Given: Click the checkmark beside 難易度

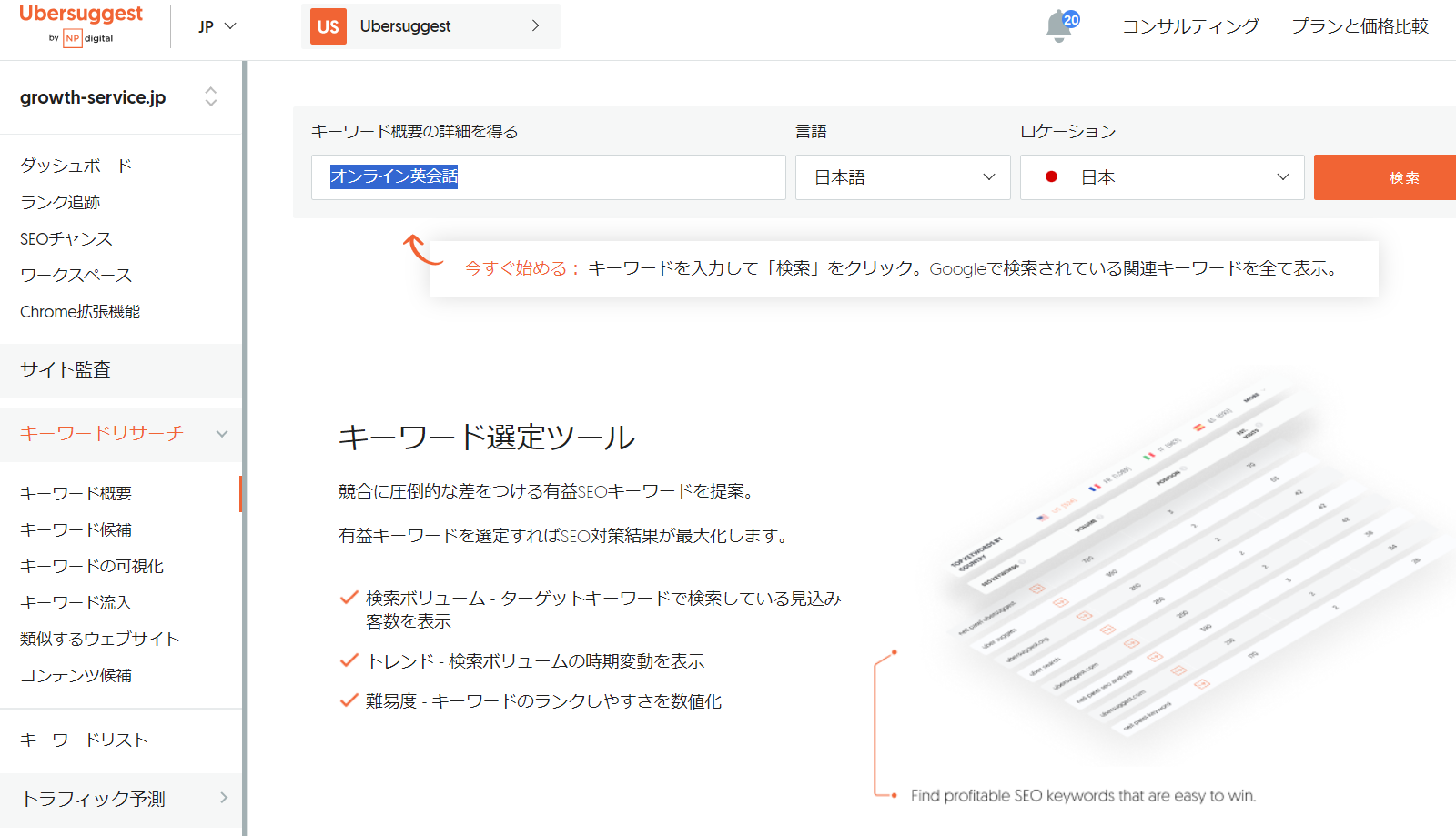Looking at the screenshot, I should tap(349, 700).
